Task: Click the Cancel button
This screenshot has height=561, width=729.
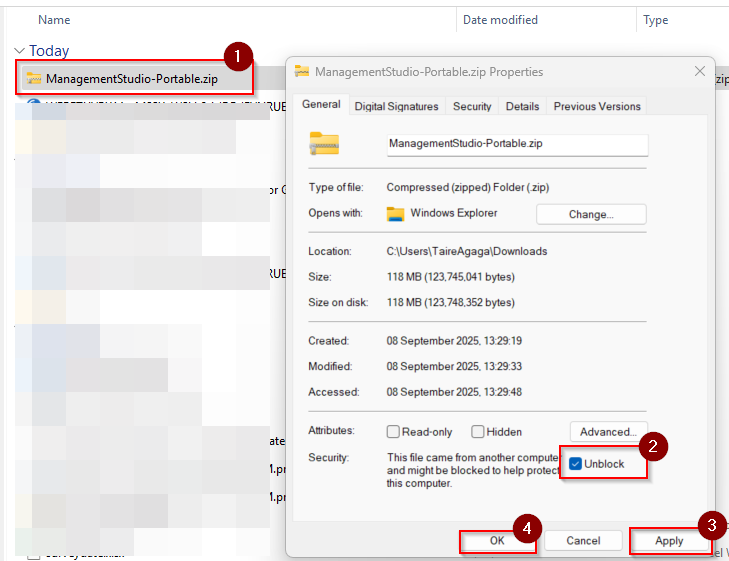Action: tap(583, 541)
